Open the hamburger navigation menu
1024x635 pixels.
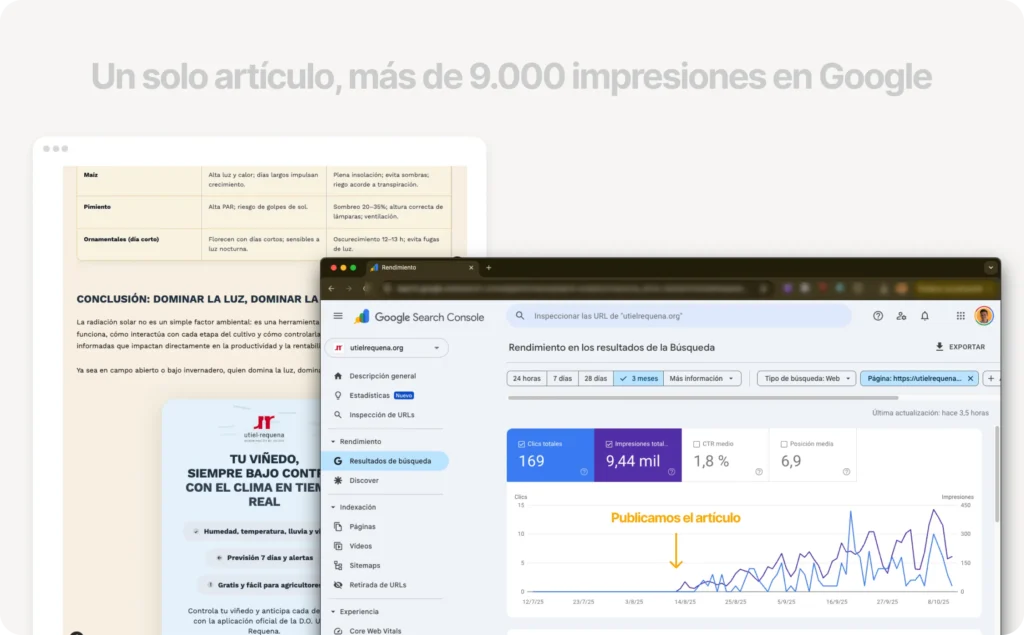pyautogui.click(x=338, y=316)
